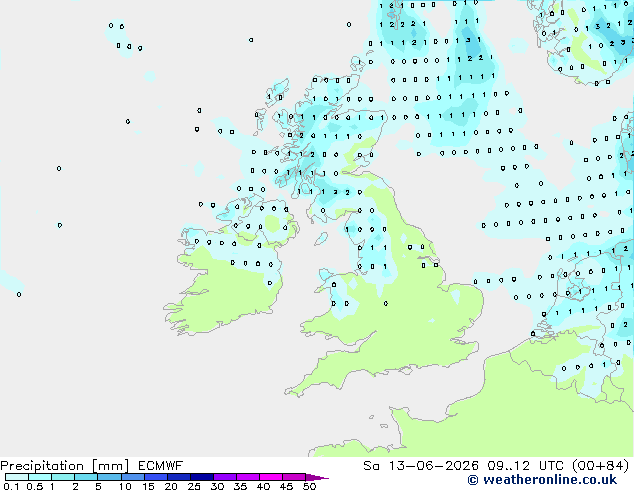Click the "0.1" legend scale label

(11, 486)
